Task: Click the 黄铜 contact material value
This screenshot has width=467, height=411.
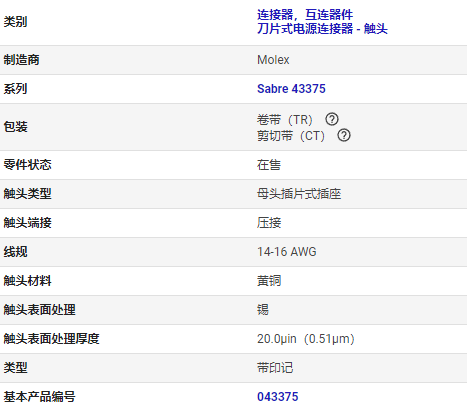Action: click(269, 281)
